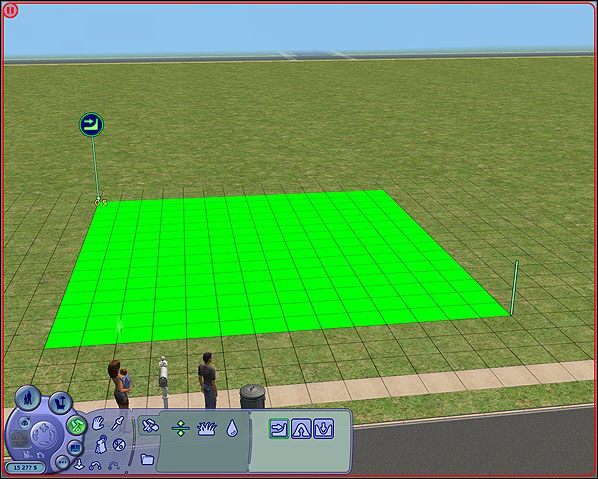
Task: Click the camera rotate control wheel
Action: (x=44, y=435)
